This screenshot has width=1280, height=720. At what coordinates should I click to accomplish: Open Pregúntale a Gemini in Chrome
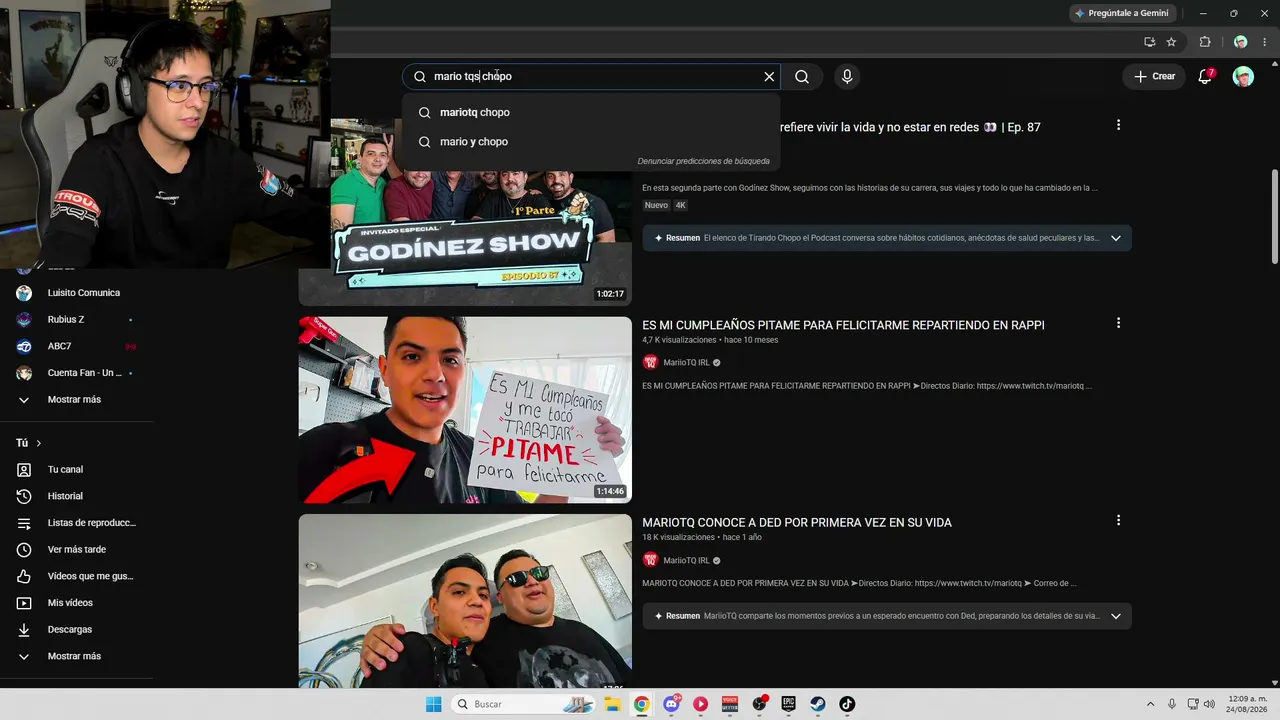click(x=1120, y=13)
